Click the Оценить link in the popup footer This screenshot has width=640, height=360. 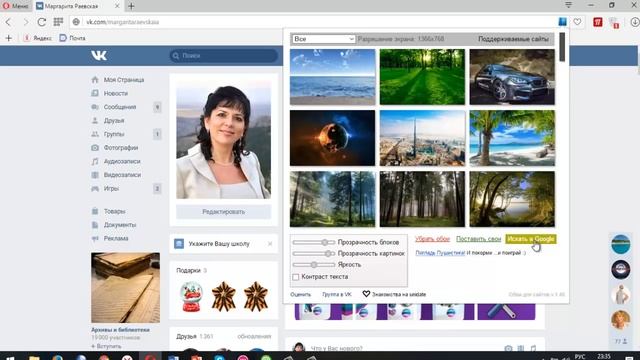click(x=300, y=294)
